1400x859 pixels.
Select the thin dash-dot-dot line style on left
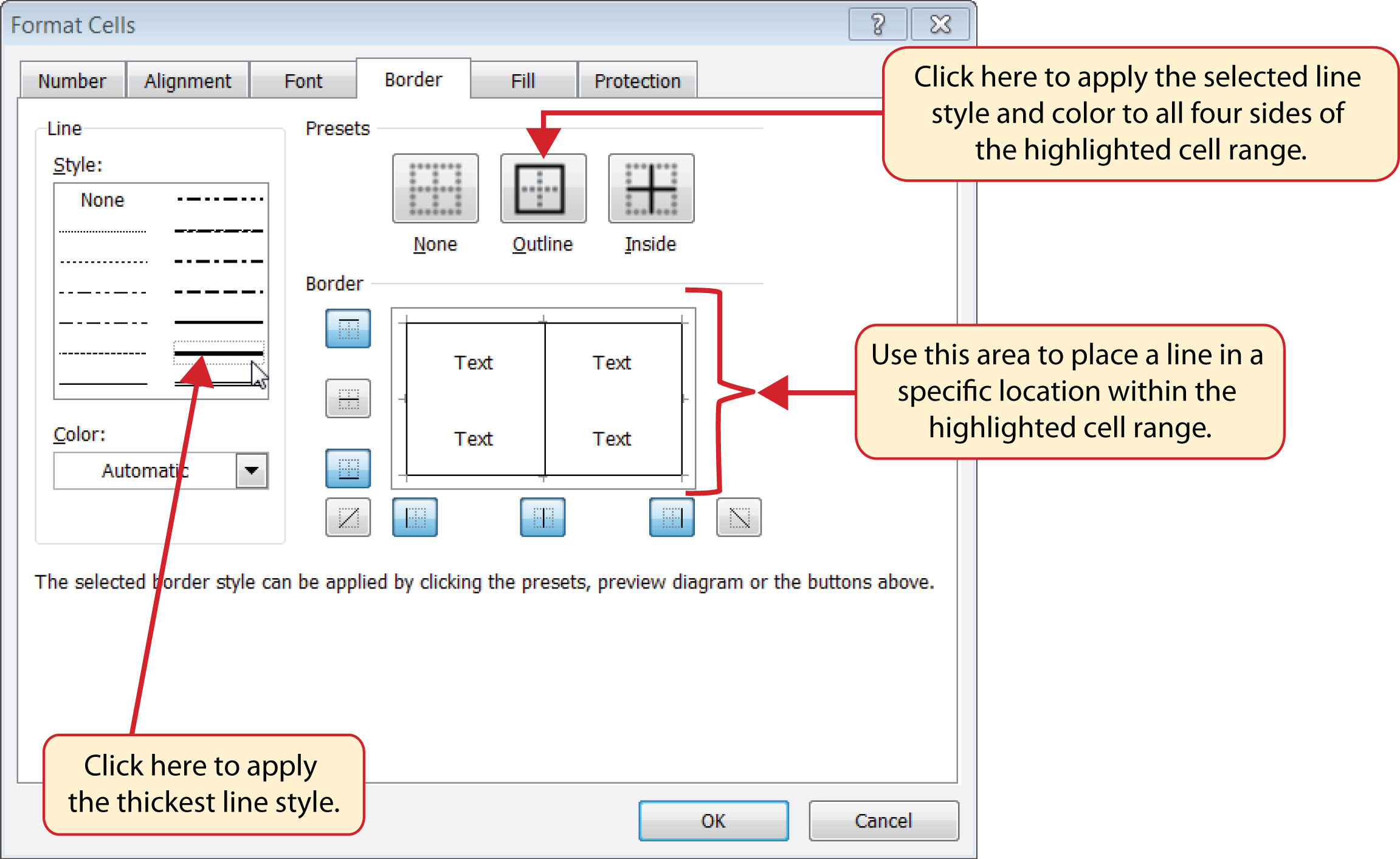tap(103, 292)
